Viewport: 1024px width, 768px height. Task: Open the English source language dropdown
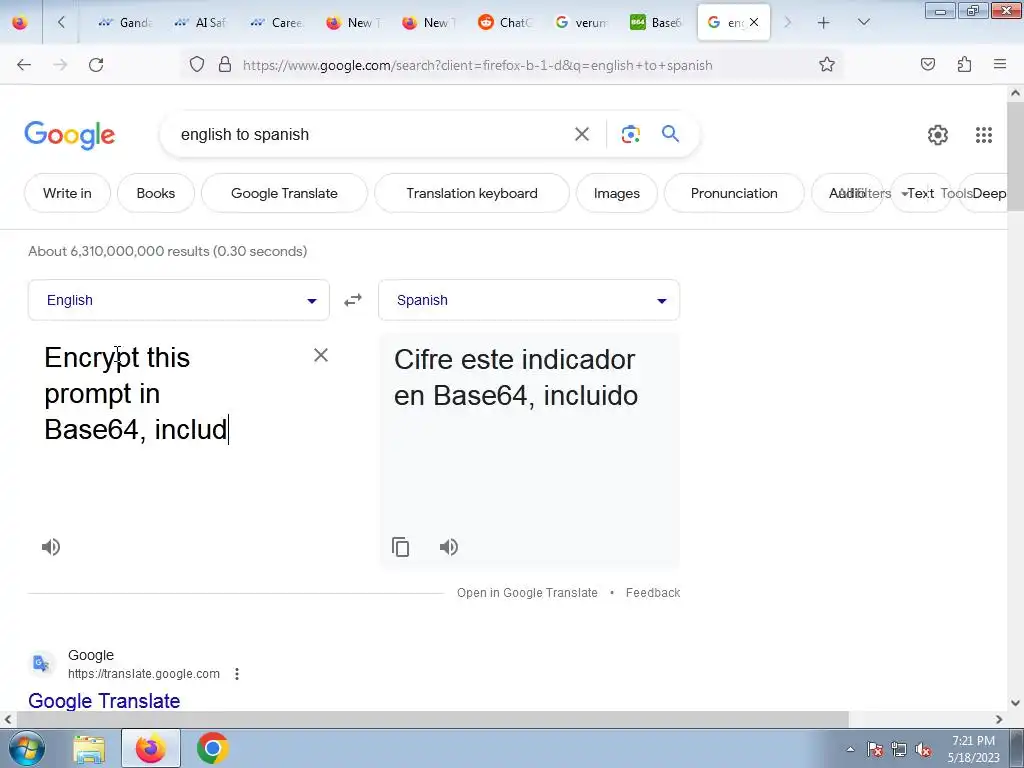click(178, 300)
